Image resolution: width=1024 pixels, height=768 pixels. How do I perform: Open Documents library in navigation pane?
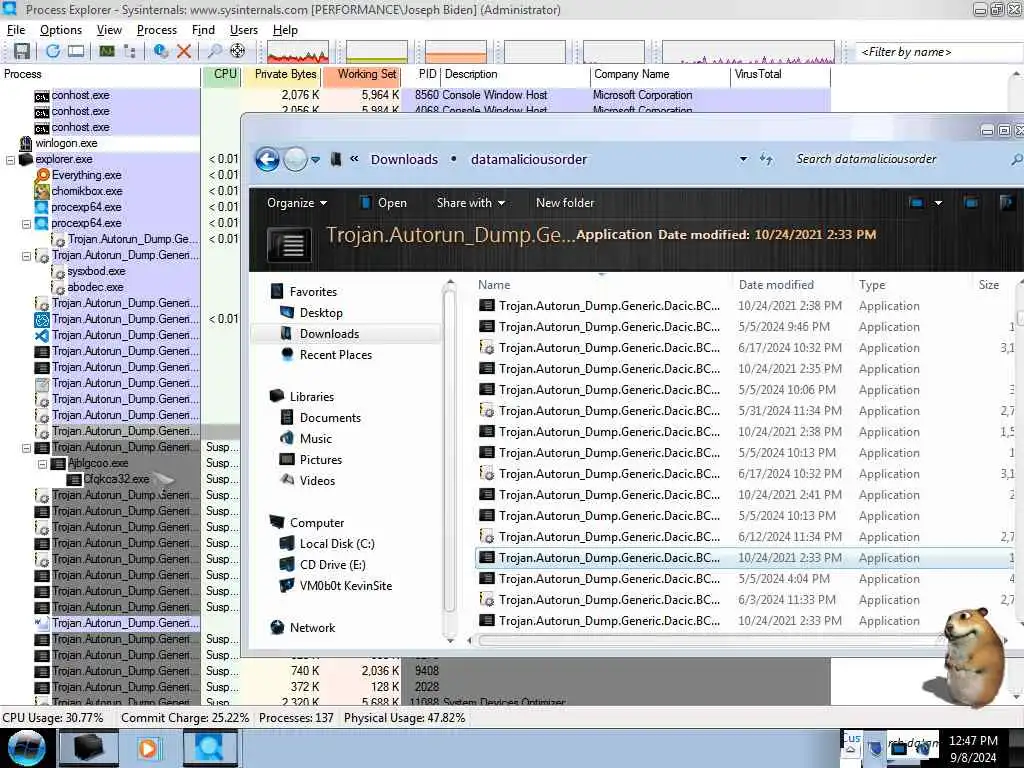pos(330,418)
